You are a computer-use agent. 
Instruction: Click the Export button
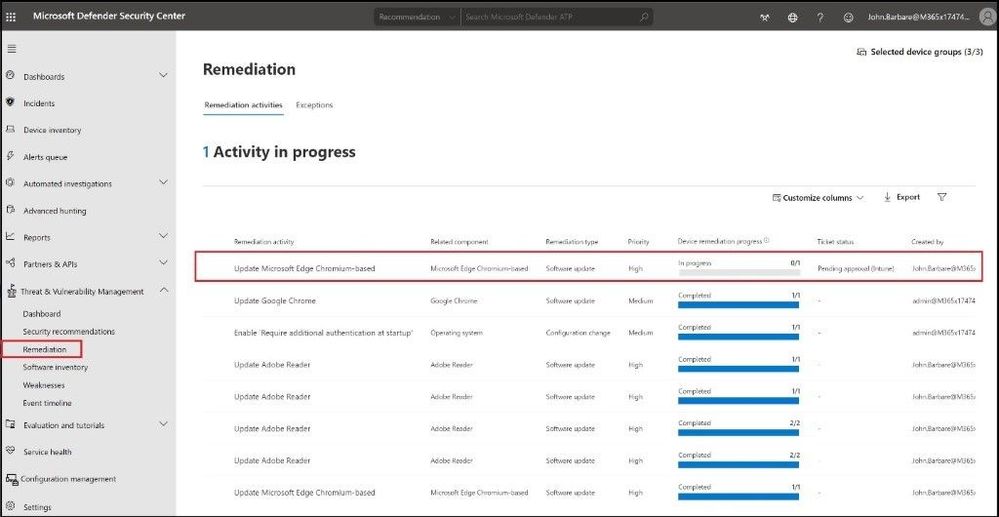(902, 198)
